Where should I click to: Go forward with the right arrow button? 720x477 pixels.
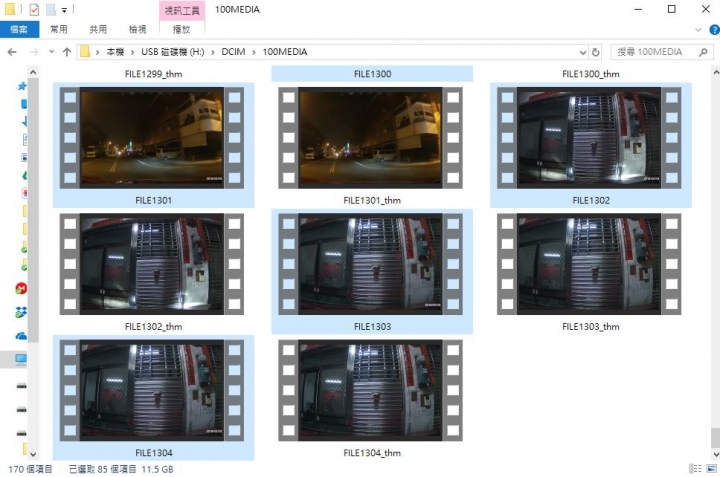click(x=34, y=52)
